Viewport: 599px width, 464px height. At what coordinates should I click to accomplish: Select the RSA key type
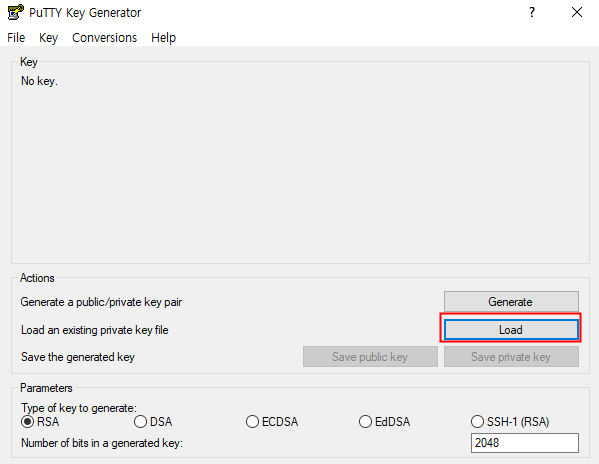40,422
